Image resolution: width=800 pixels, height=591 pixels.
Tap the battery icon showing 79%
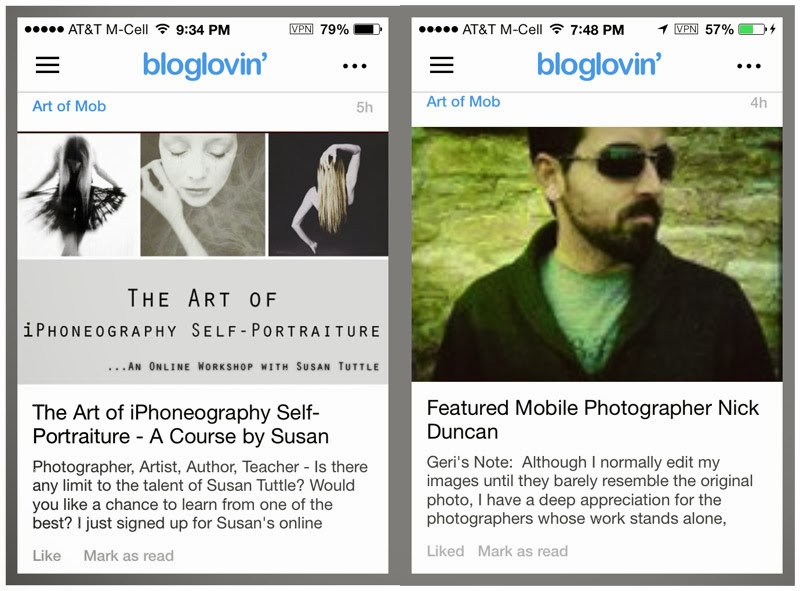(x=368, y=29)
